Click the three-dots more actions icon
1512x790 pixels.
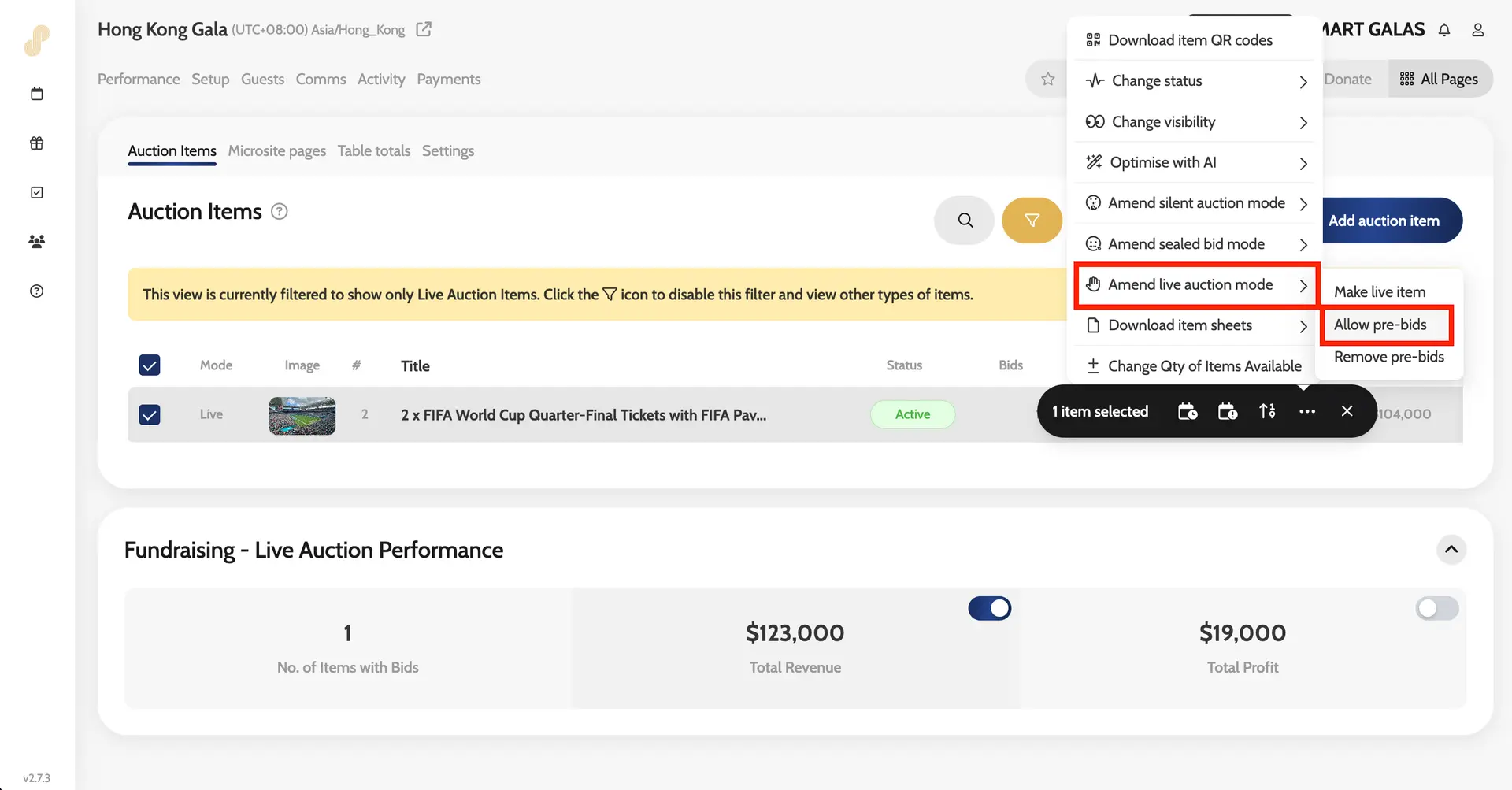click(x=1306, y=411)
